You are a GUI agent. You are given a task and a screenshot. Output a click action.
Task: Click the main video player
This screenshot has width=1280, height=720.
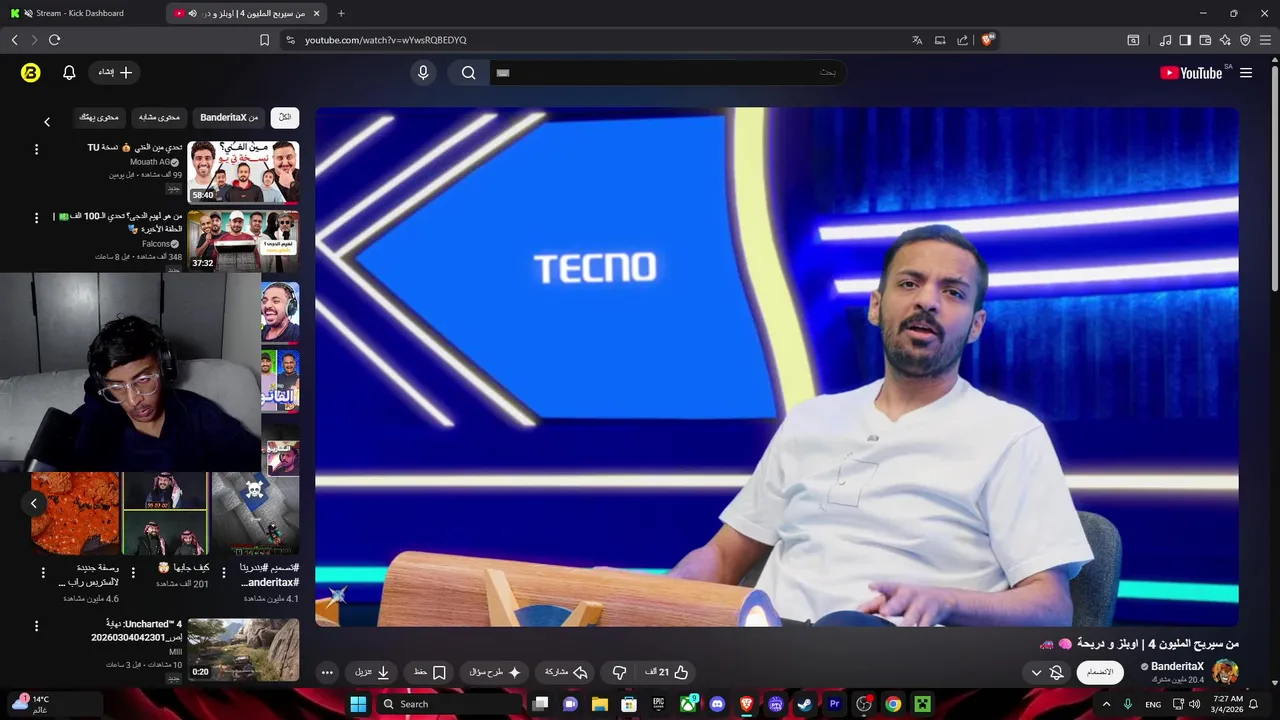tap(777, 367)
